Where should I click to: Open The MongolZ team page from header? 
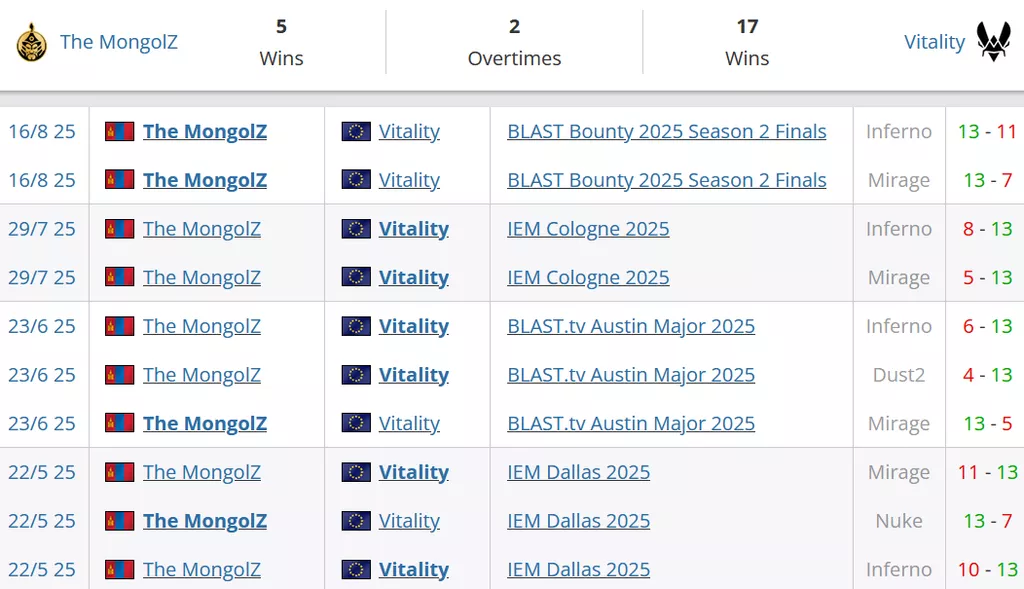point(119,42)
